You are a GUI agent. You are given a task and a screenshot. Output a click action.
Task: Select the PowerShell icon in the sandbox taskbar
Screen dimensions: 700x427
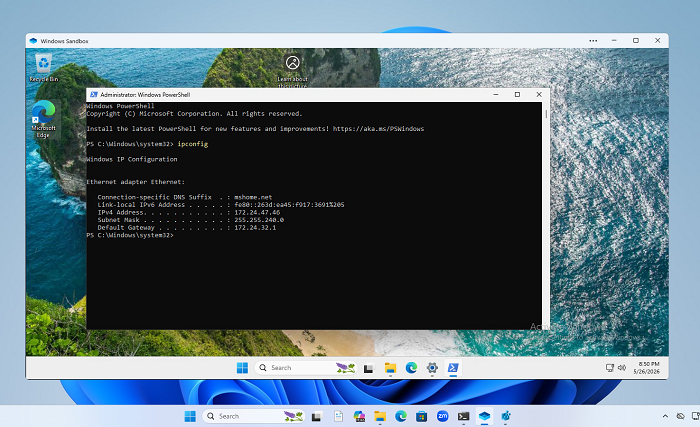(453, 368)
